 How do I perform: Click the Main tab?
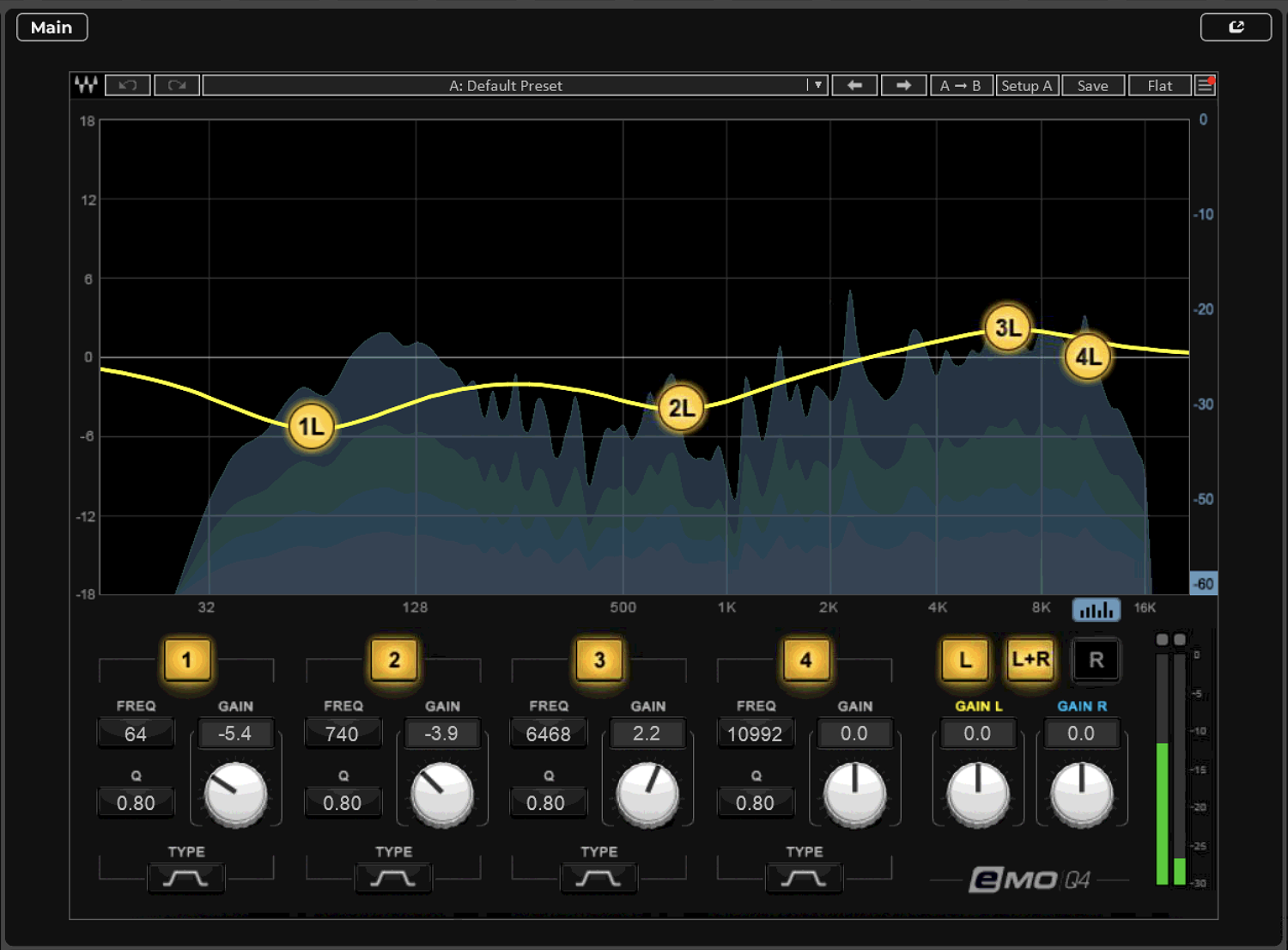click(x=52, y=27)
